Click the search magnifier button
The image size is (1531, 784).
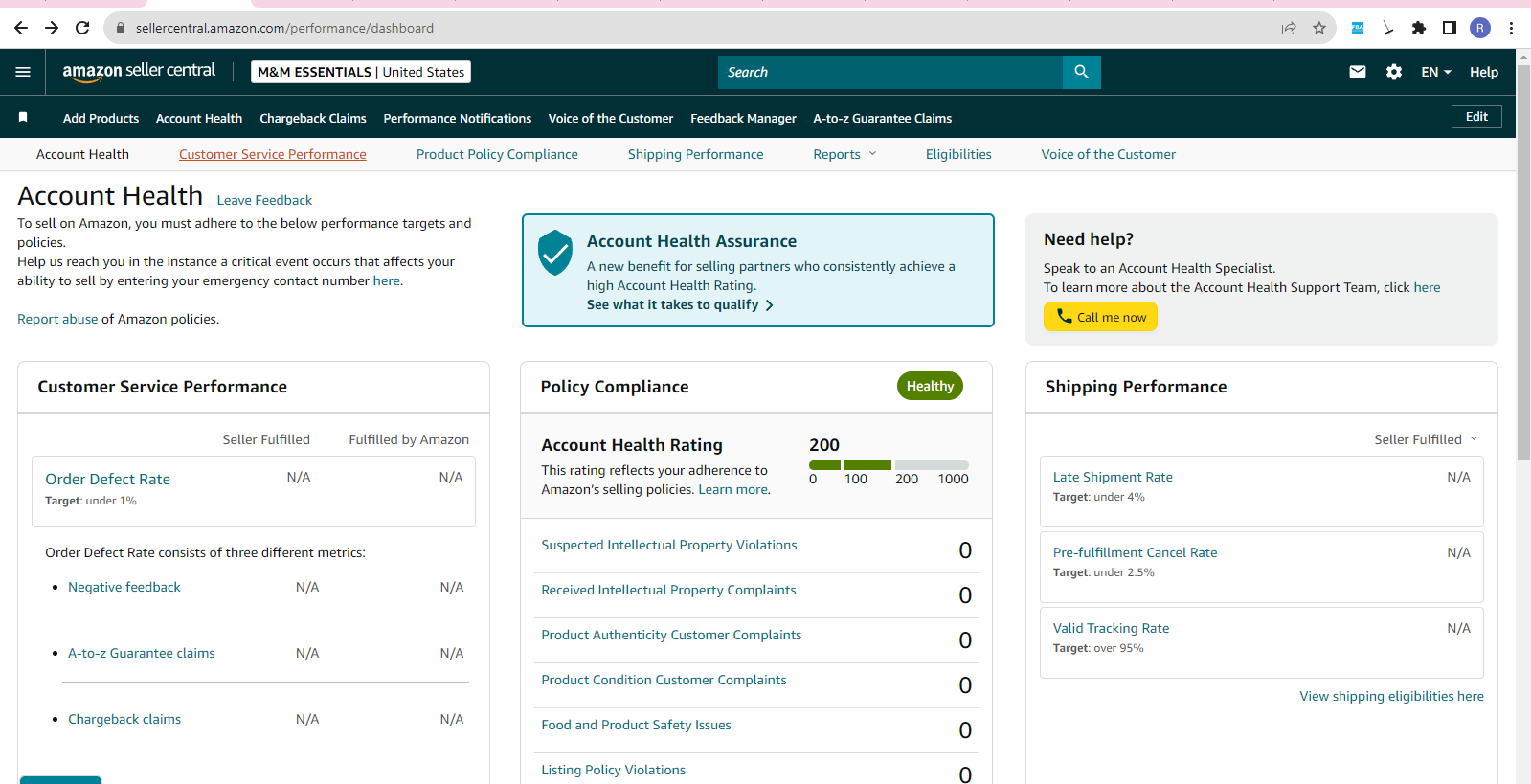pos(1081,72)
